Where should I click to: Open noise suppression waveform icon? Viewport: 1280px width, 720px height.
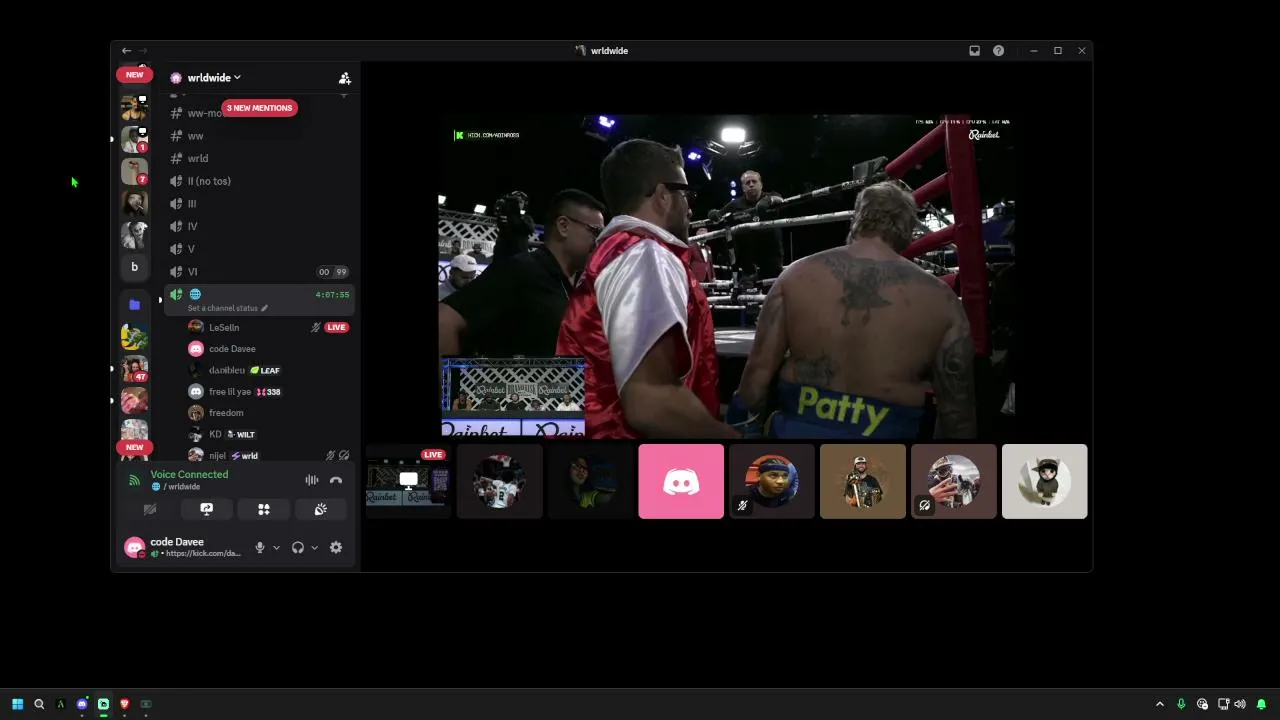(x=312, y=480)
